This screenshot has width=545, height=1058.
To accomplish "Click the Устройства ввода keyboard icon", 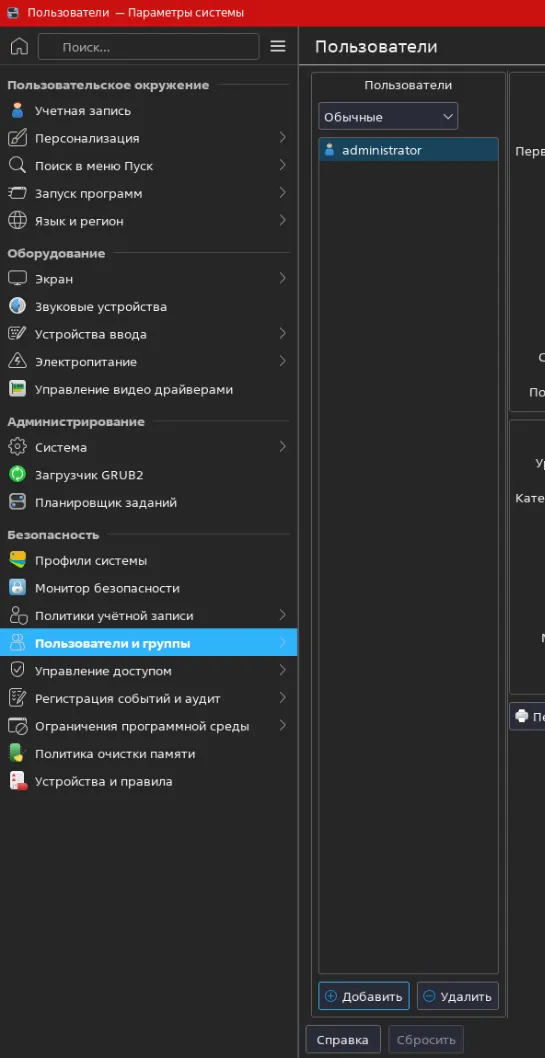I will (17, 334).
